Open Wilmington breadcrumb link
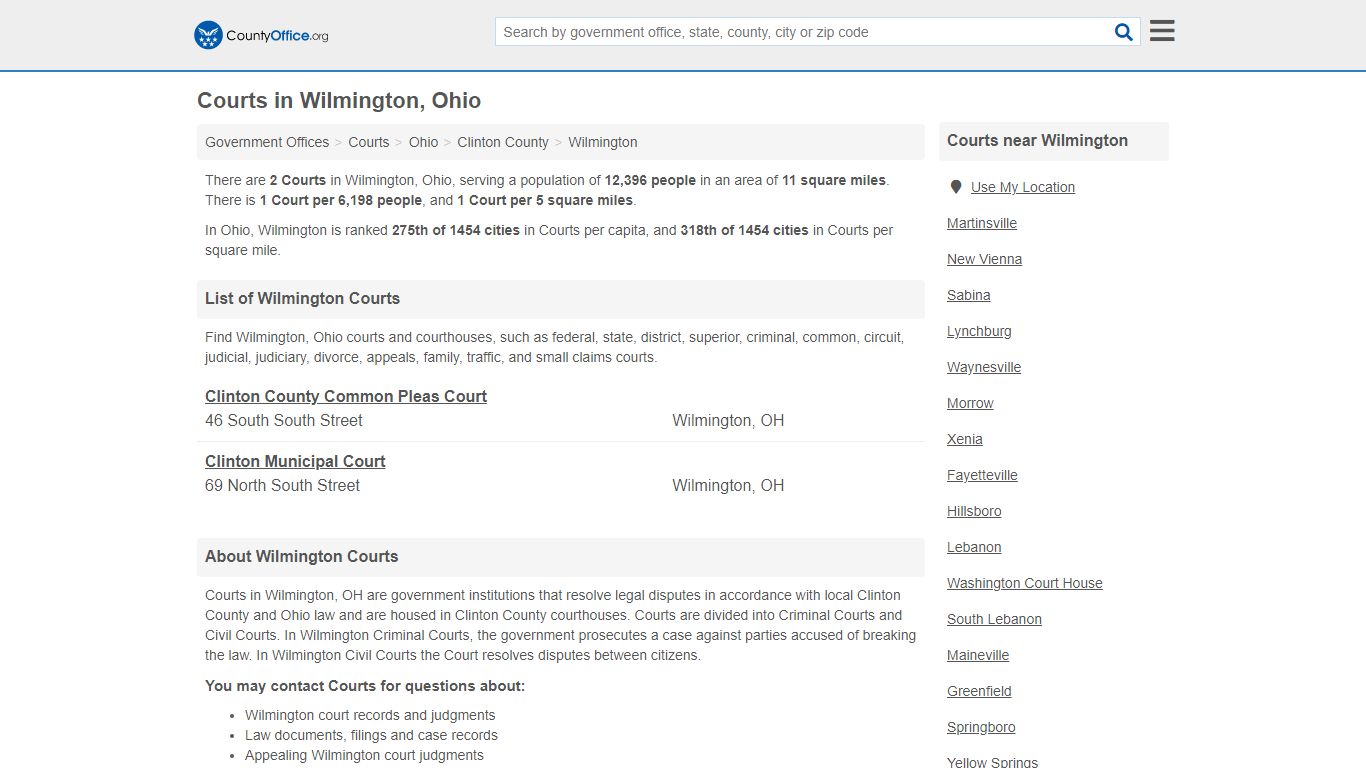 [x=603, y=142]
